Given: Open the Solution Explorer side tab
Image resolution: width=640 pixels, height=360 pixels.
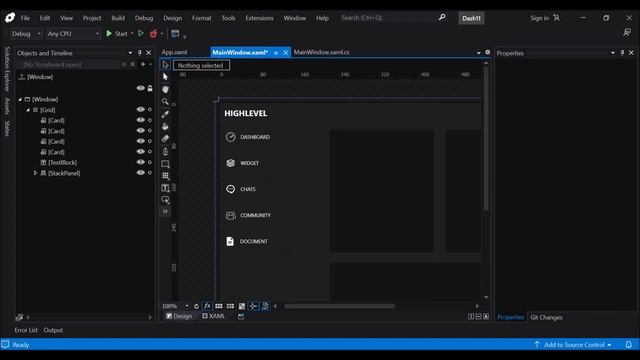Looking at the screenshot, I should point(7,69).
